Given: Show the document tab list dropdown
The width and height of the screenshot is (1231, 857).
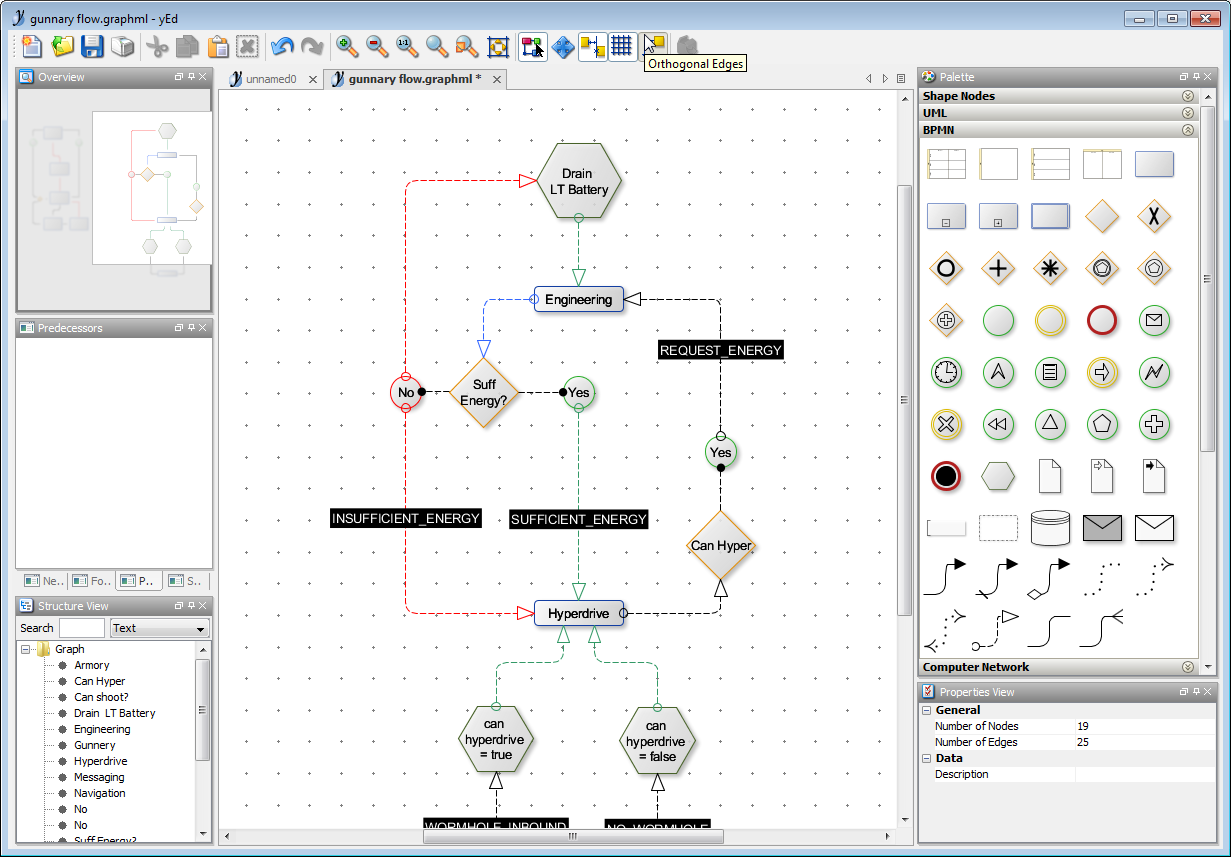Looking at the screenshot, I should pos(901,79).
